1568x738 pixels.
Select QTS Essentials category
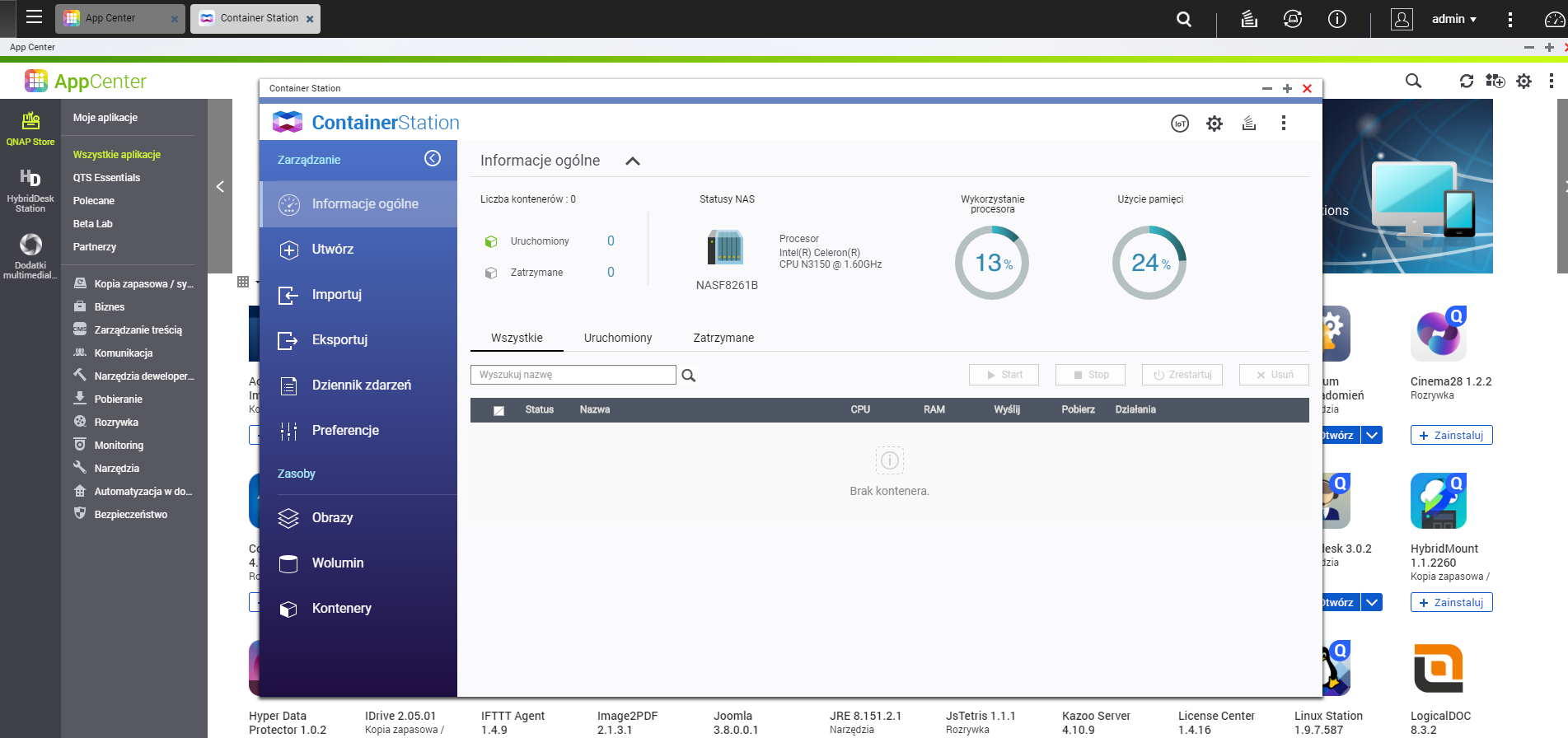(107, 178)
